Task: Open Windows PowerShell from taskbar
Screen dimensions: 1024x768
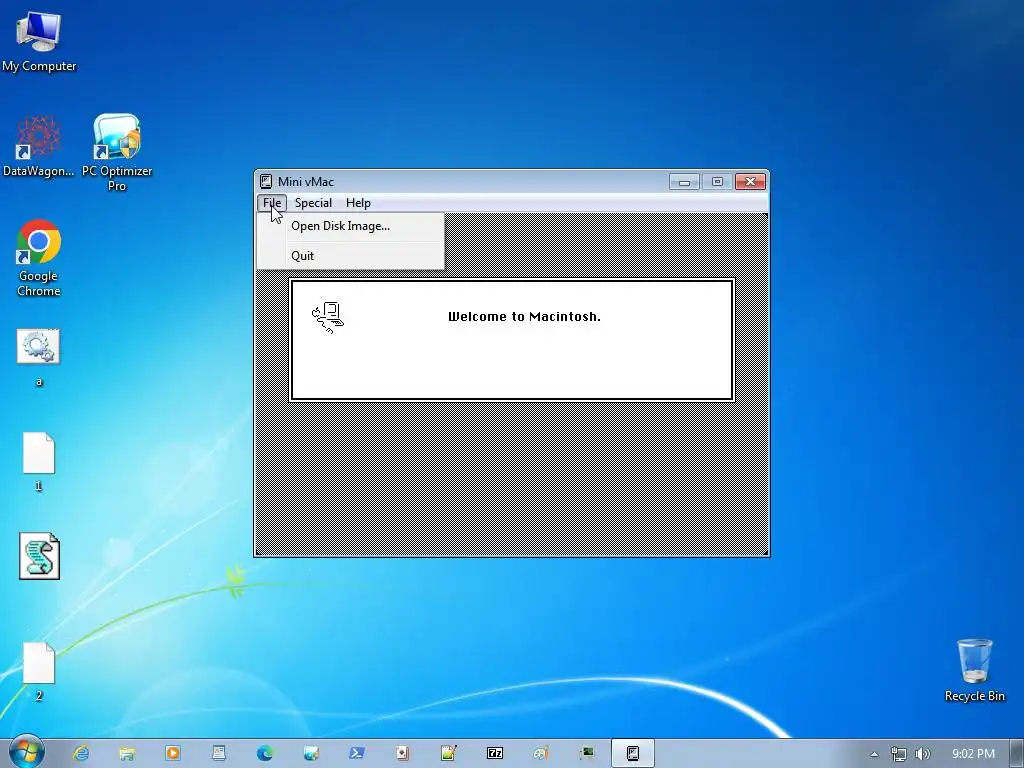Action: click(x=357, y=753)
